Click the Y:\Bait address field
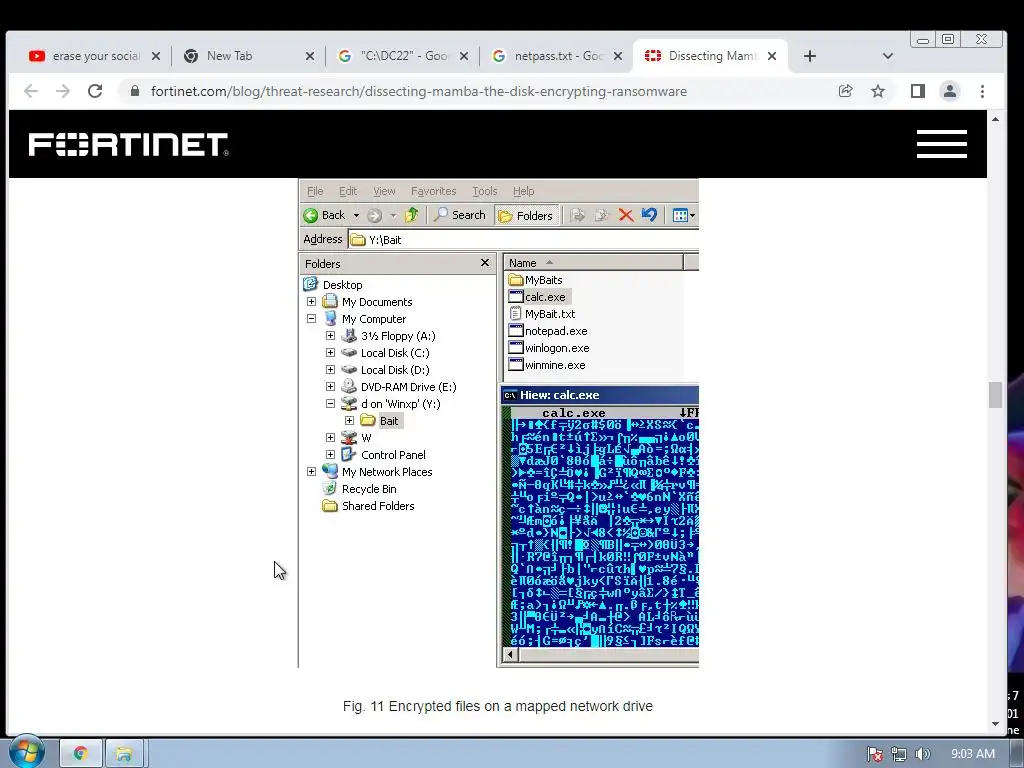Screen dimensions: 1024x768 click(524, 240)
